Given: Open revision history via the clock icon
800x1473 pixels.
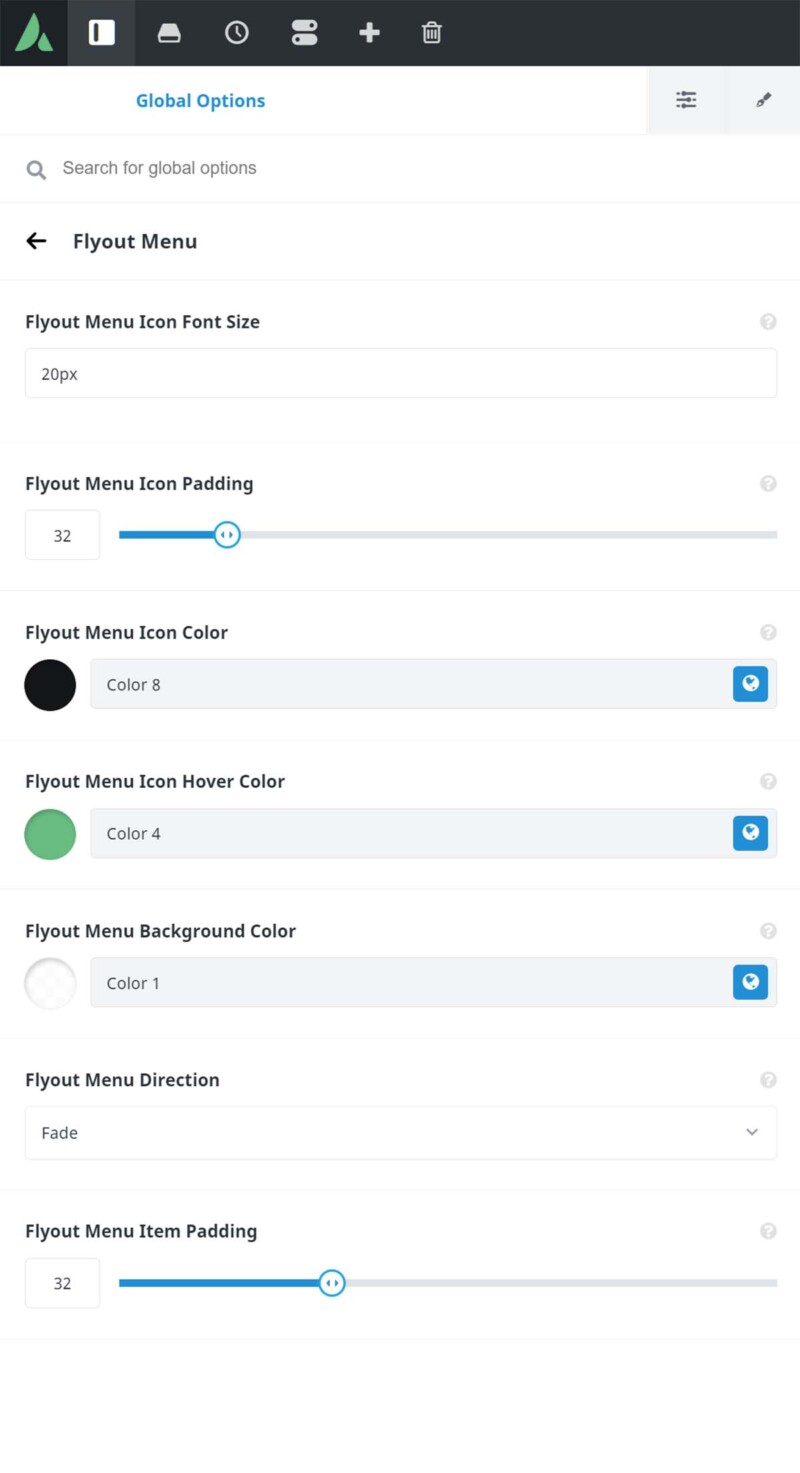Looking at the screenshot, I should [236, 32].
